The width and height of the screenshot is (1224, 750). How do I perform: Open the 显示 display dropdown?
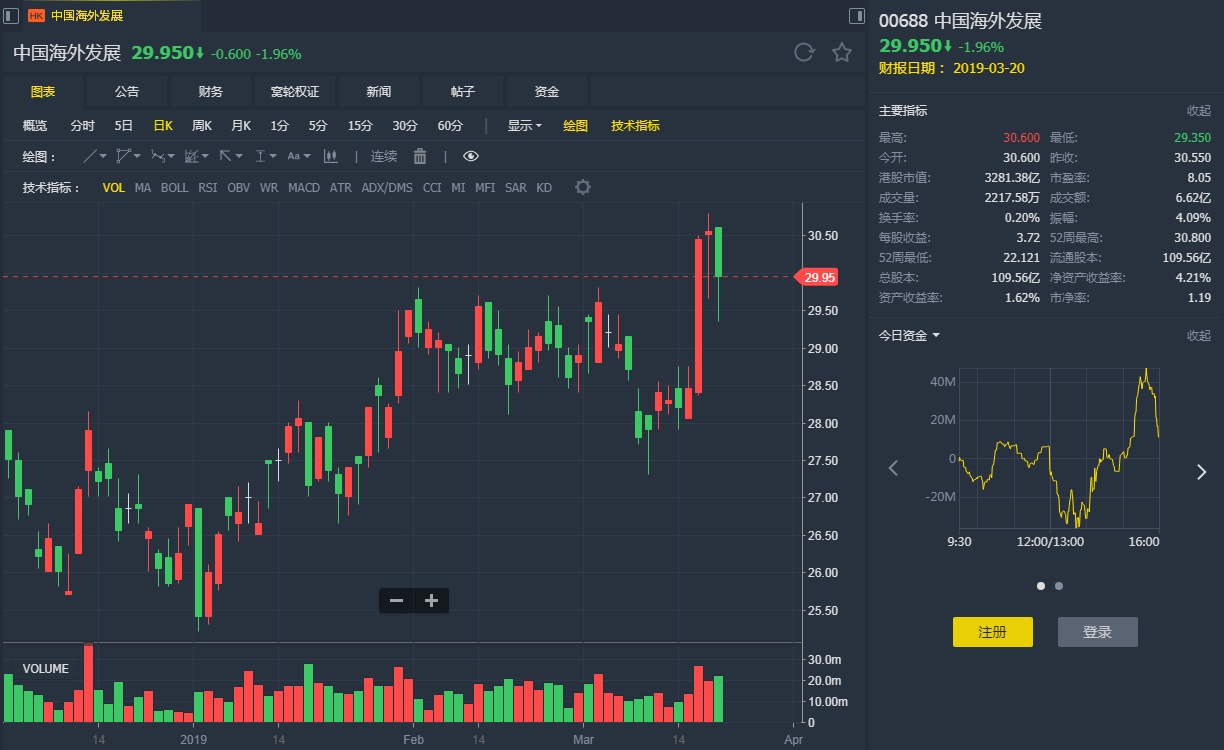point(524,126)
